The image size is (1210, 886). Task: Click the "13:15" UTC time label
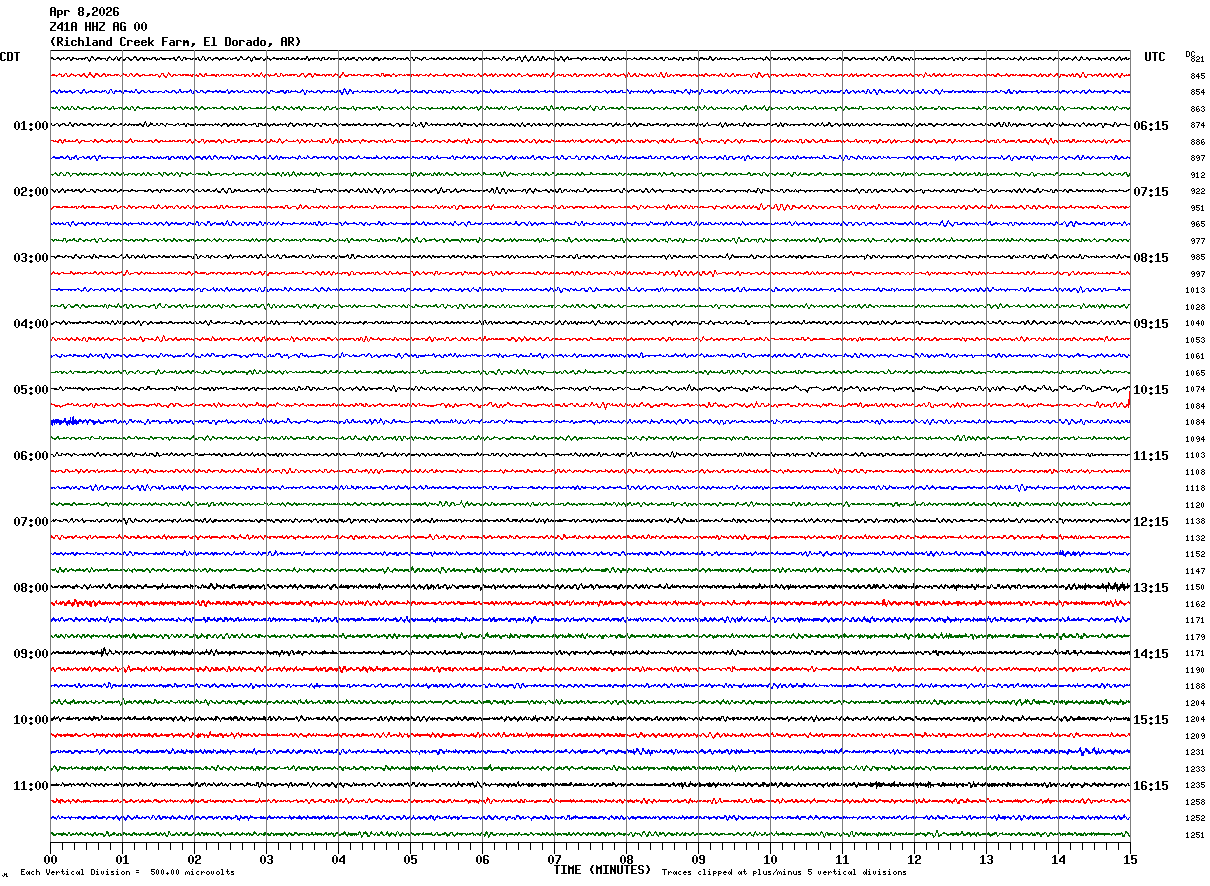click(x=1150, y=588)
